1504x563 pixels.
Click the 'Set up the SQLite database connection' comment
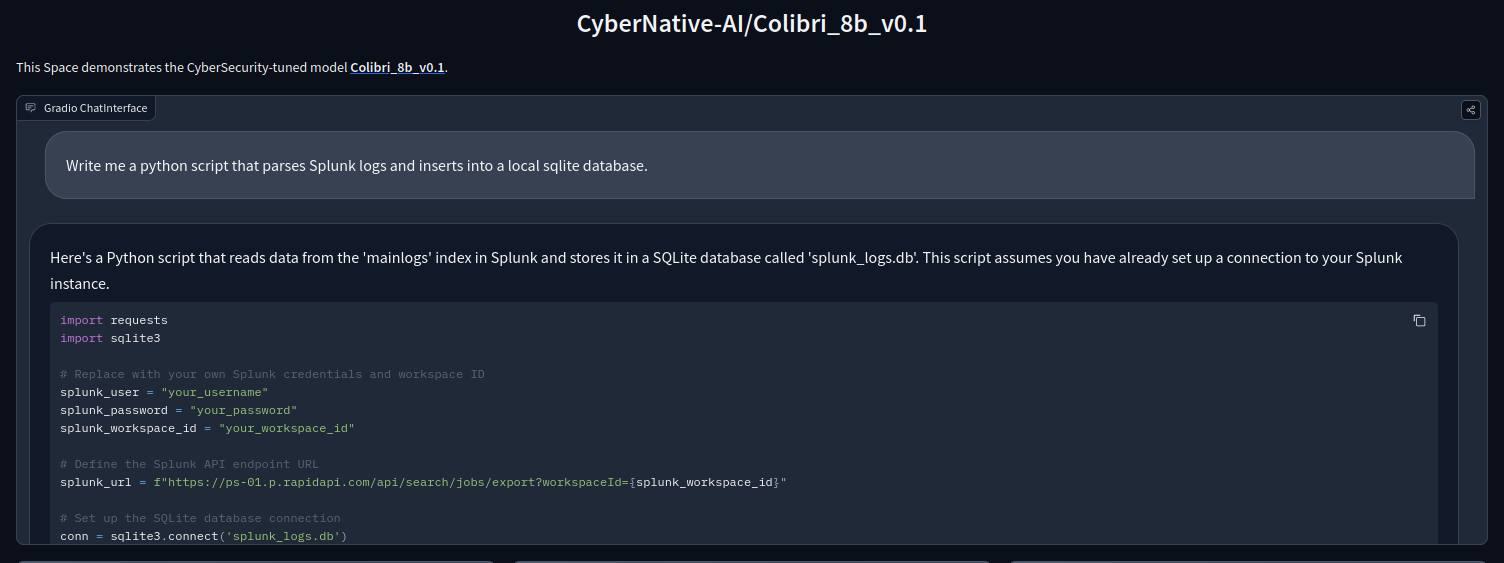coord(200,519)
